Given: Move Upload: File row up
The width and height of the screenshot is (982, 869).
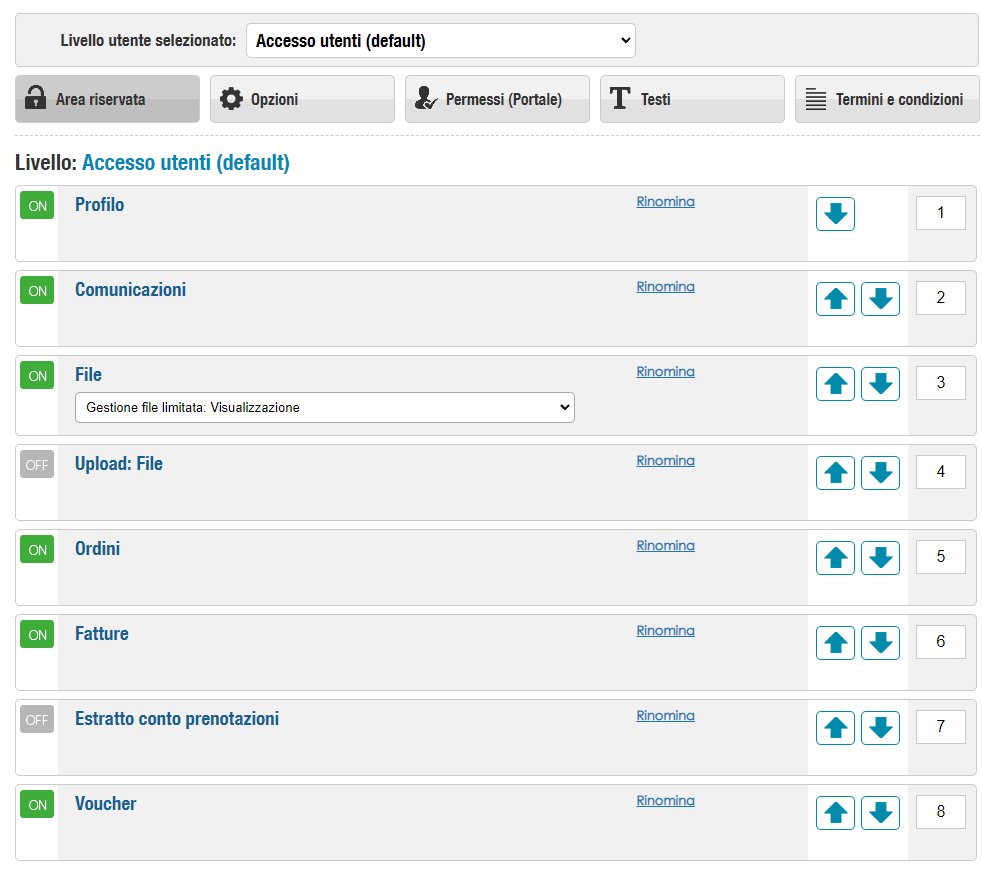Looking at the screenshot, I should tap(835, 473).
